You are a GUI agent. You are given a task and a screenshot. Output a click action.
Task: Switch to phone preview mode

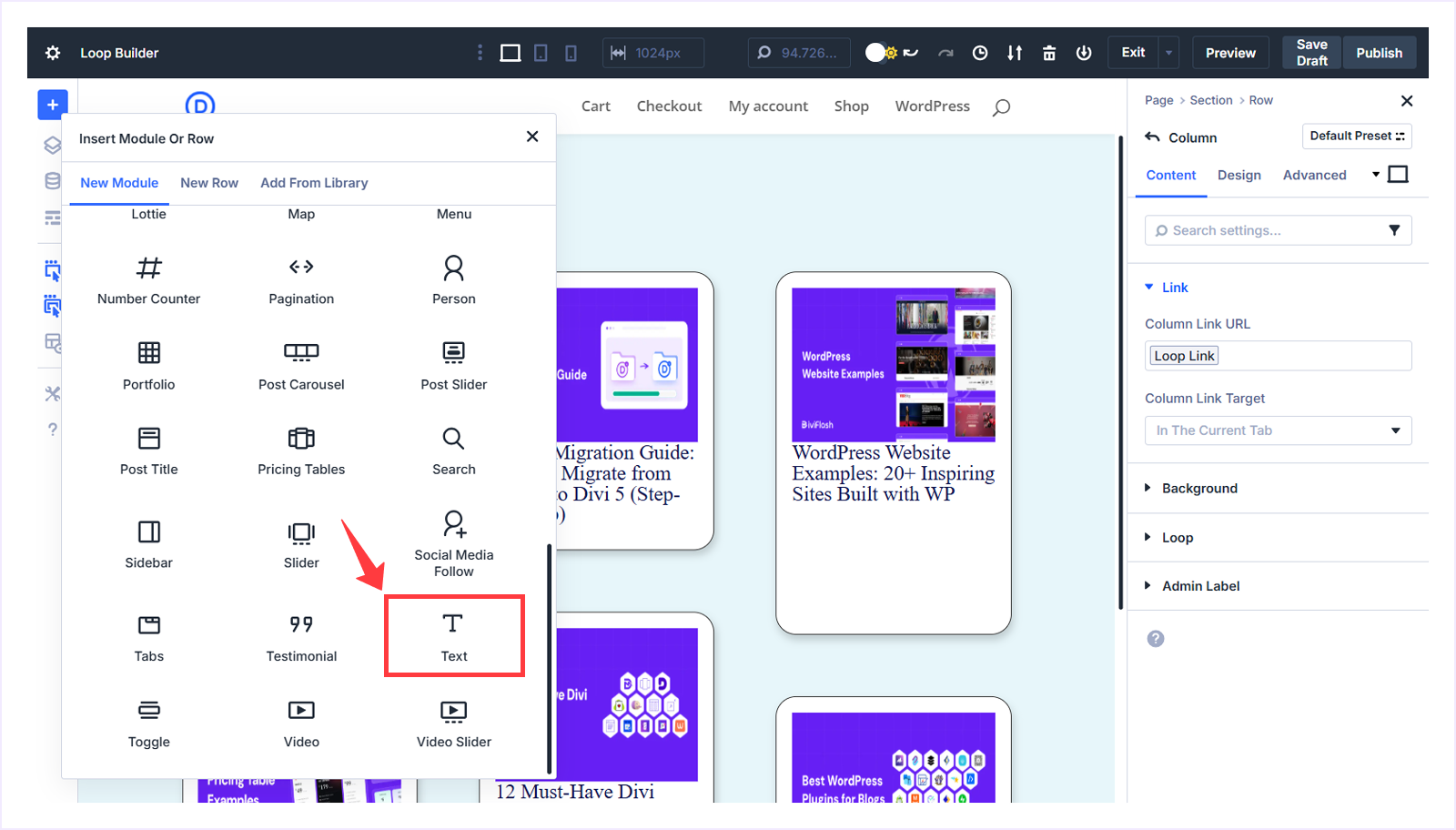[571, 52]
